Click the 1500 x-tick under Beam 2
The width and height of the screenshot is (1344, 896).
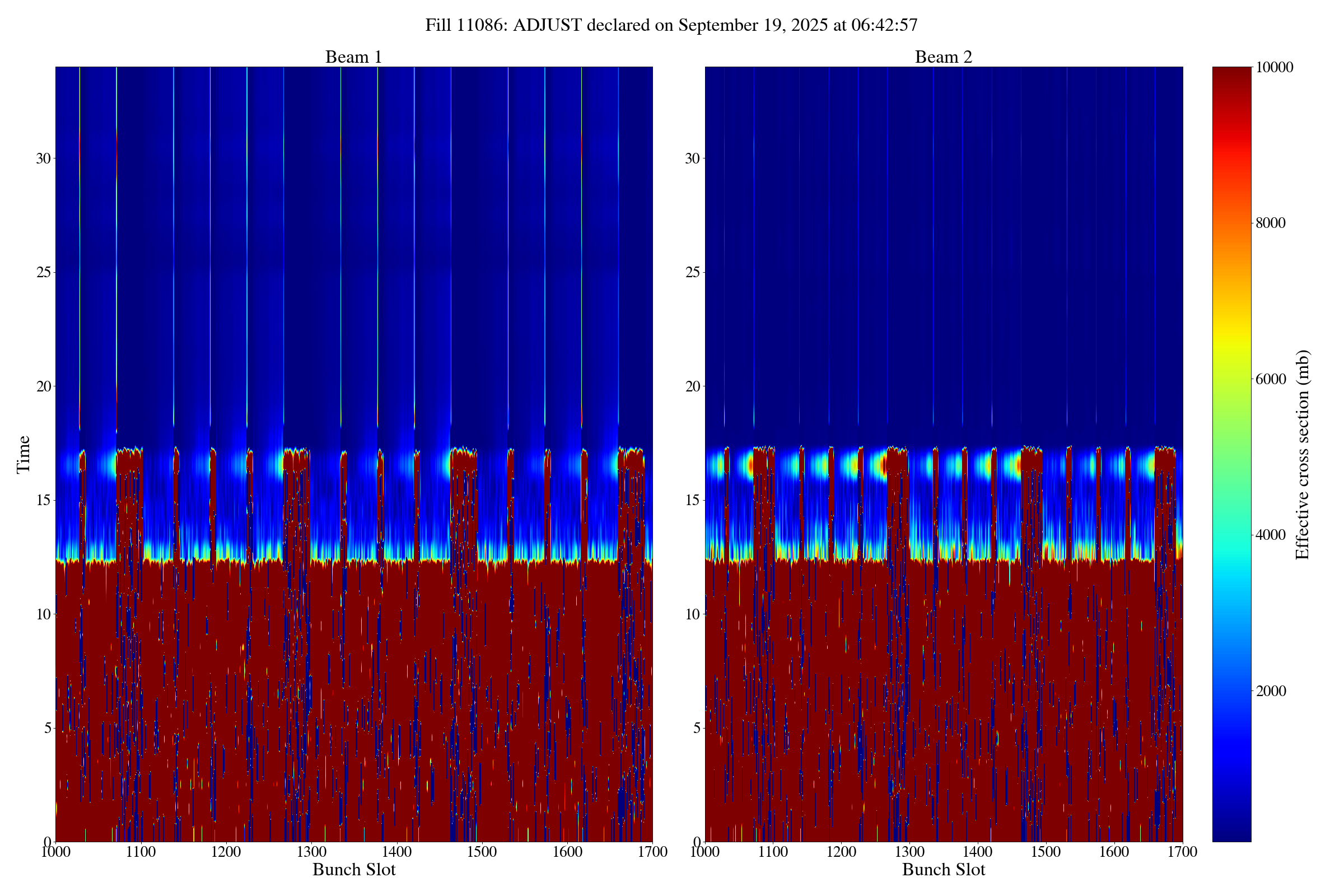click(x=1046, y=852)
